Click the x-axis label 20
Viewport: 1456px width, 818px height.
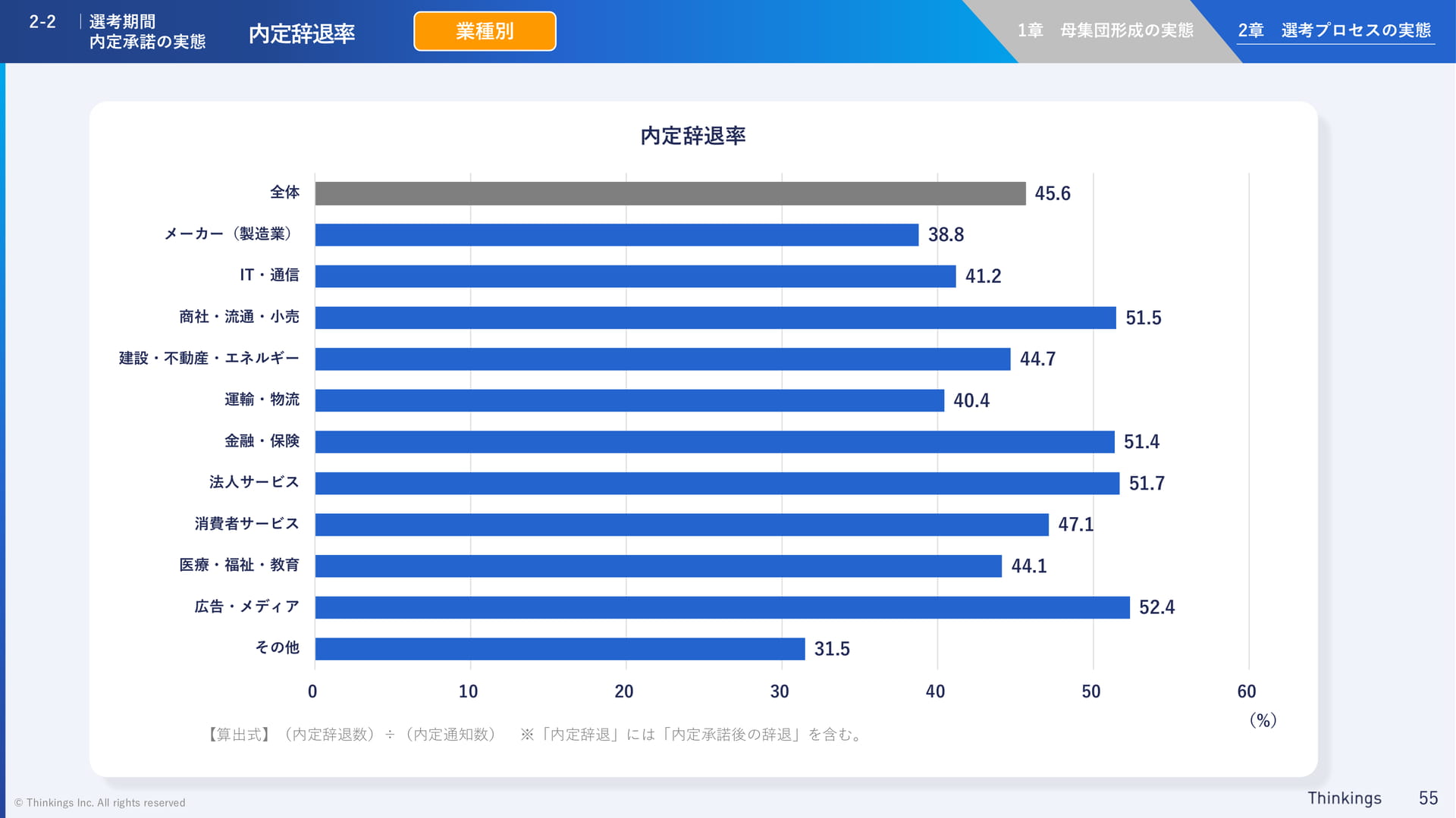(624, 691)
